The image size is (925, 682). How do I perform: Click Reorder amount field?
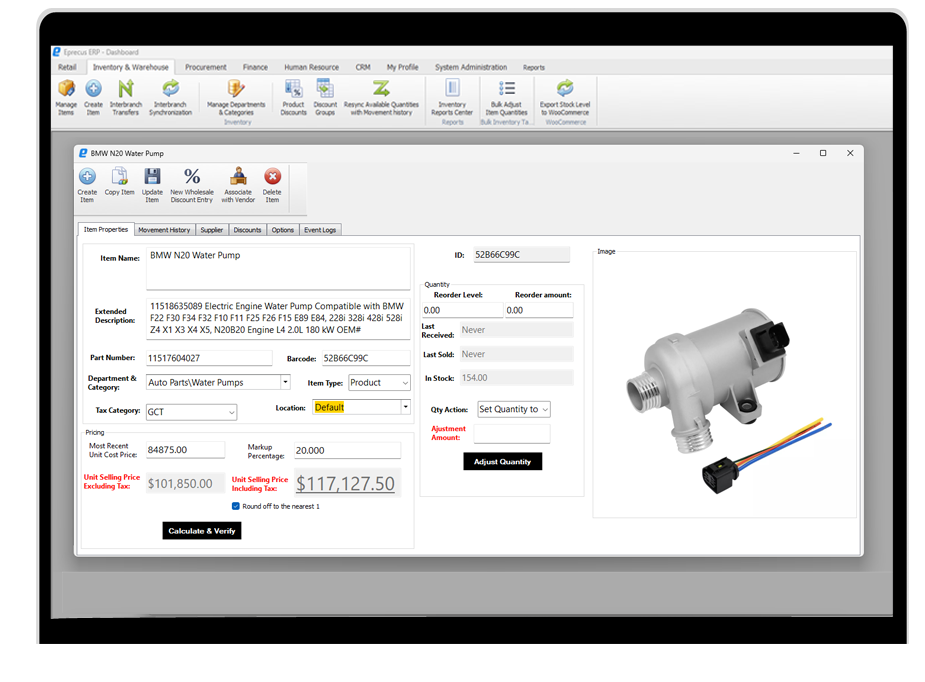point(539,310)
